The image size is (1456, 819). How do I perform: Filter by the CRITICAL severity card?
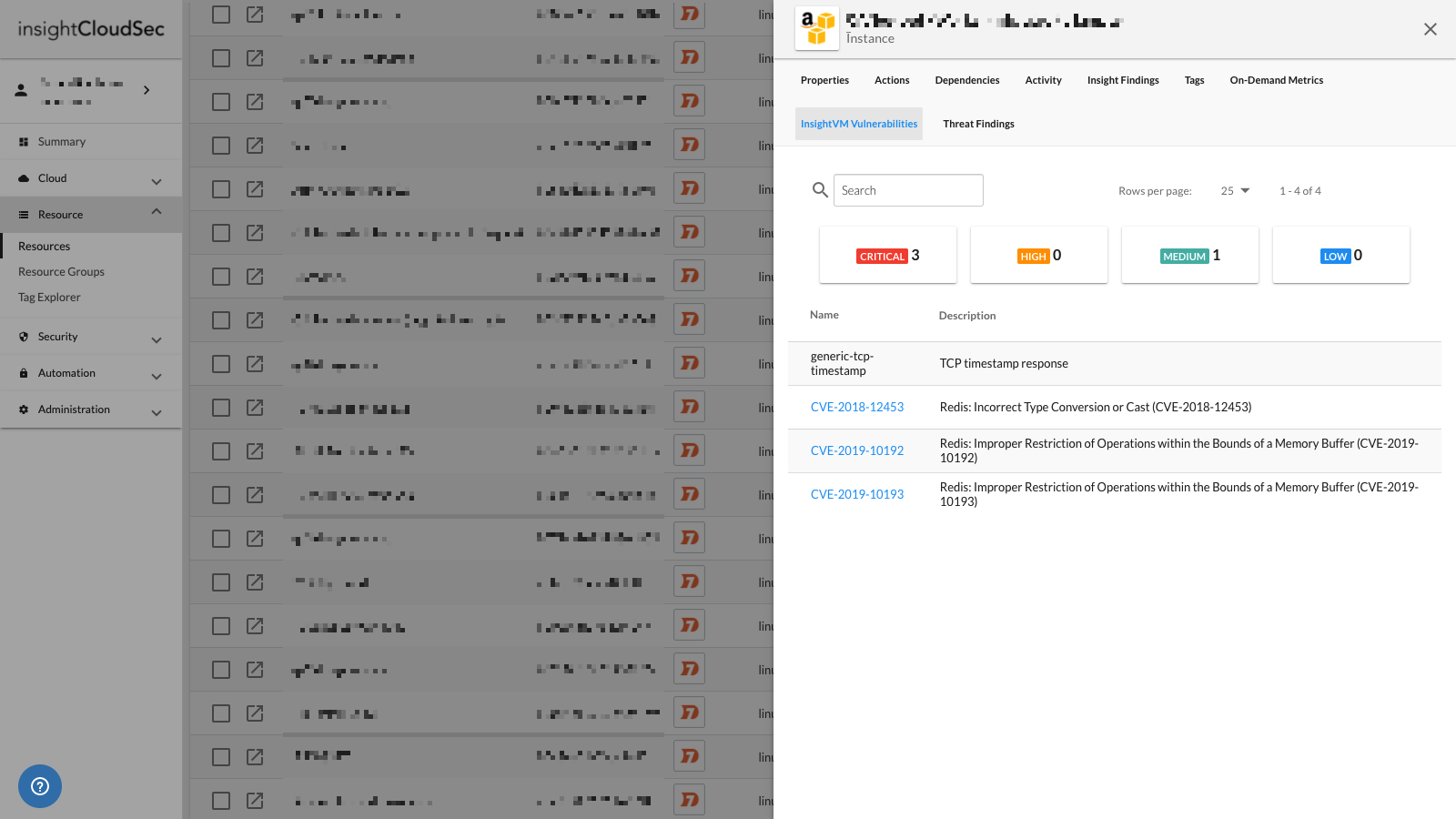tap(888, 255)
